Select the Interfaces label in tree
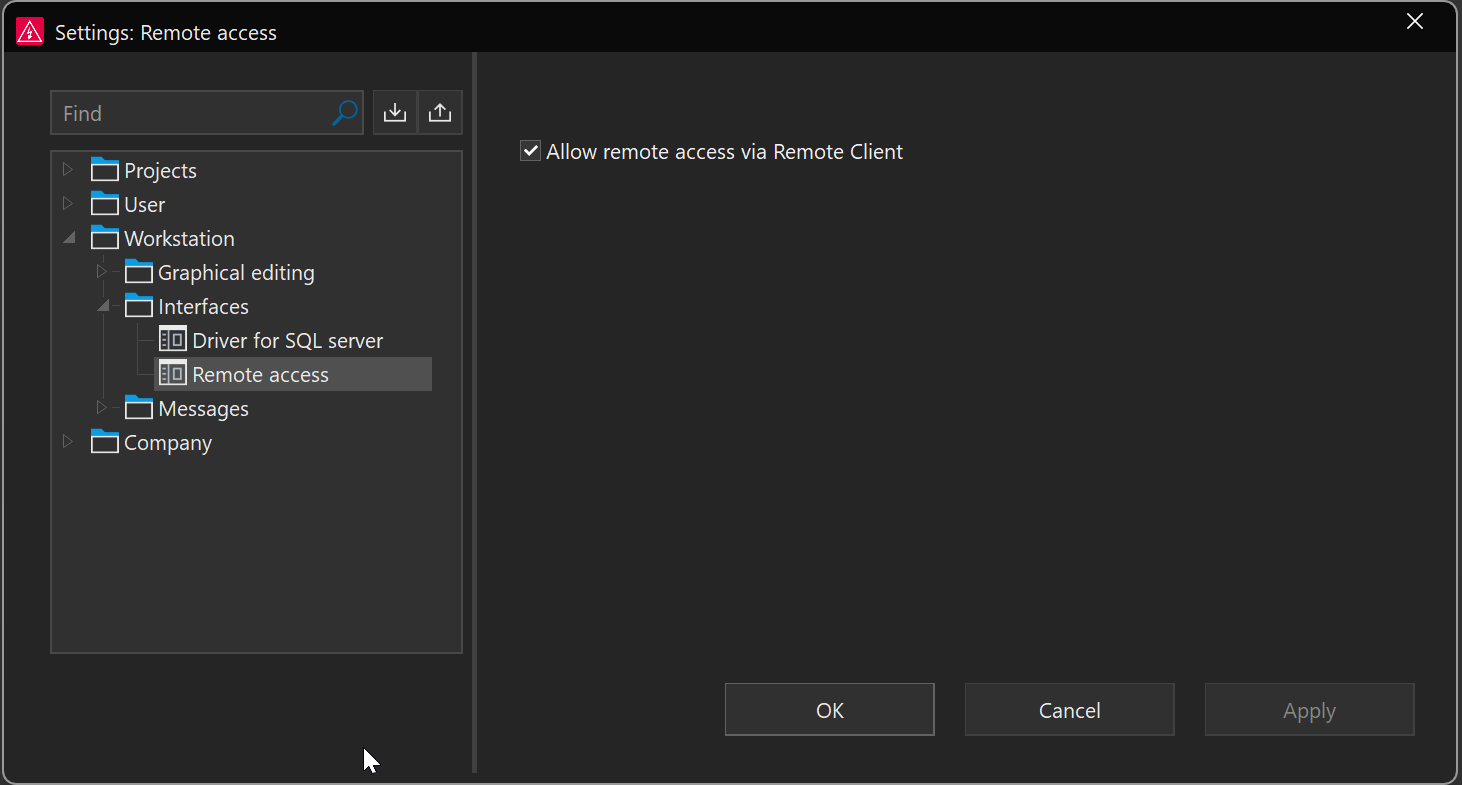Viewport: 1462px width, 785px height. point(203,307)
